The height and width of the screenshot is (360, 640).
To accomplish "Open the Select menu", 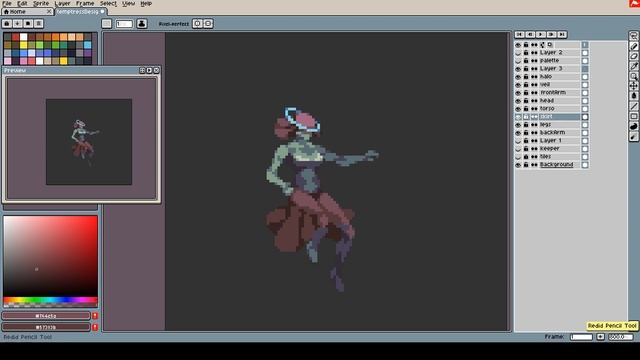I will 108,3.
